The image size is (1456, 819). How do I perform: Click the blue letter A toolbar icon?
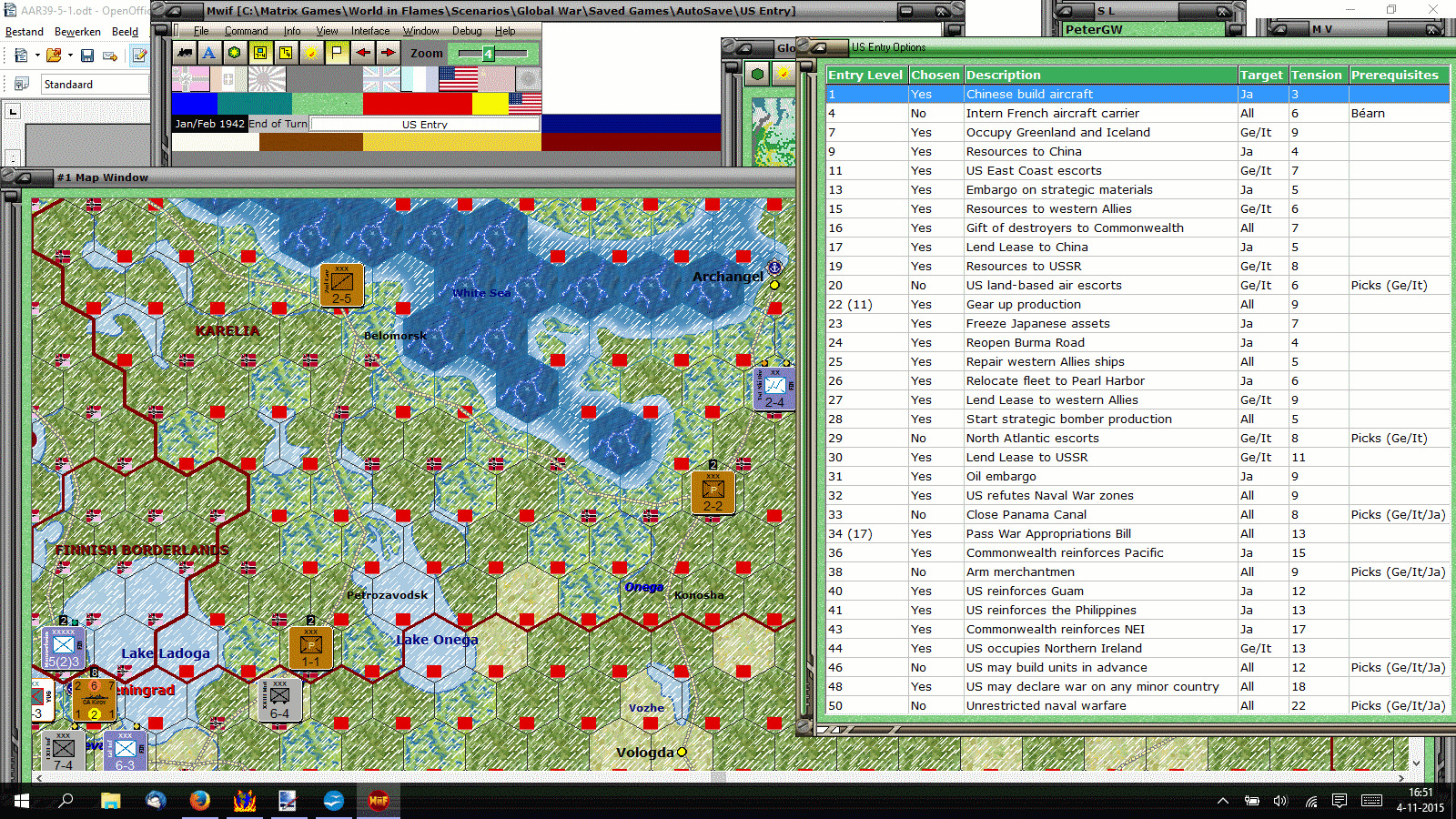(x=209, y=53)
